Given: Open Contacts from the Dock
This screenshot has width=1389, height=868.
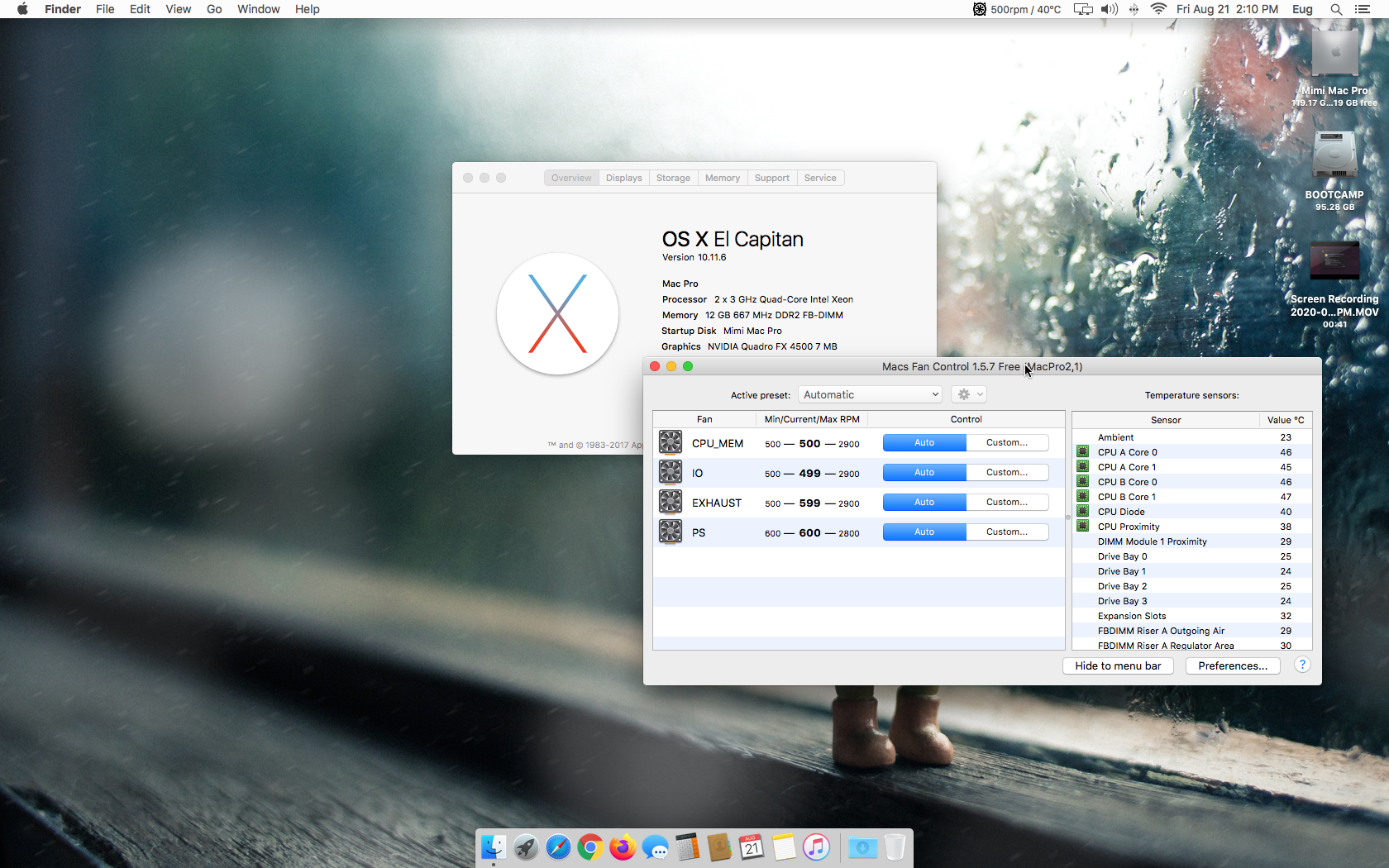Looking at the screenshot, I should pyautogui.click(x=719, y=847).
